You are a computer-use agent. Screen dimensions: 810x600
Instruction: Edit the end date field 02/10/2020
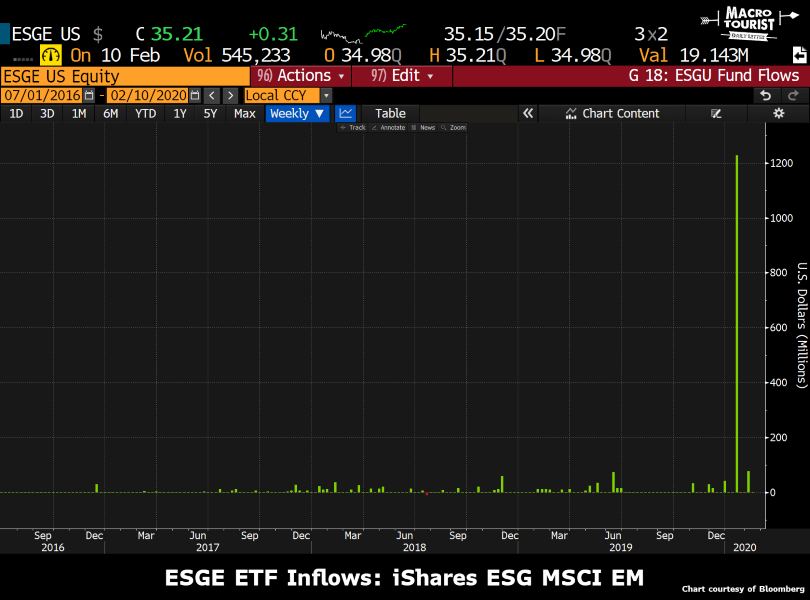click(x=149, y=96)
